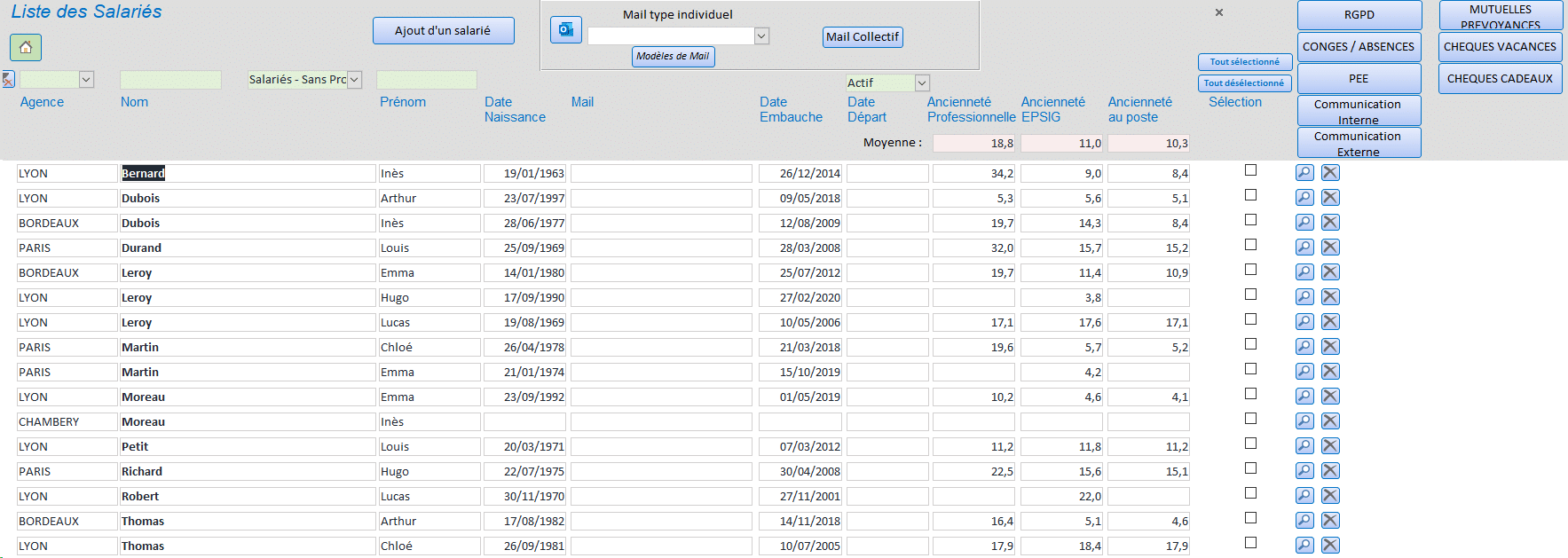Open CHEQUES CADEAUX section

pyautogui.click(x=1501, y=79)
